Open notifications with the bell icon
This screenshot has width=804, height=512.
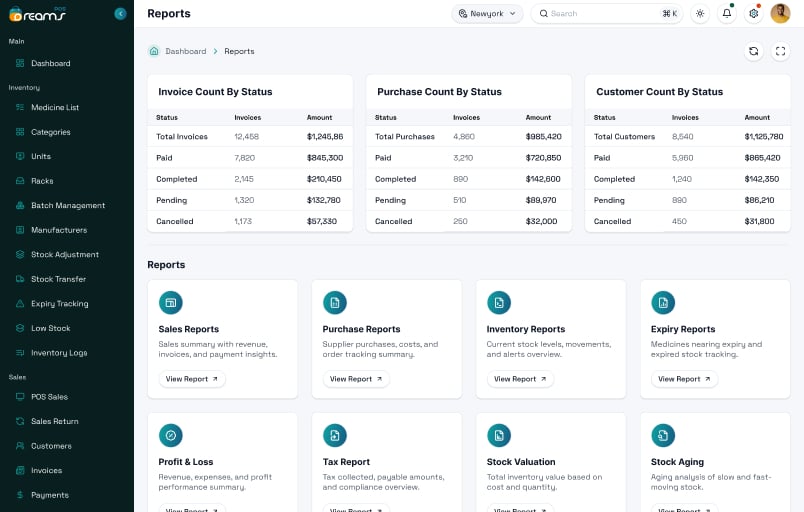(727, 14)
